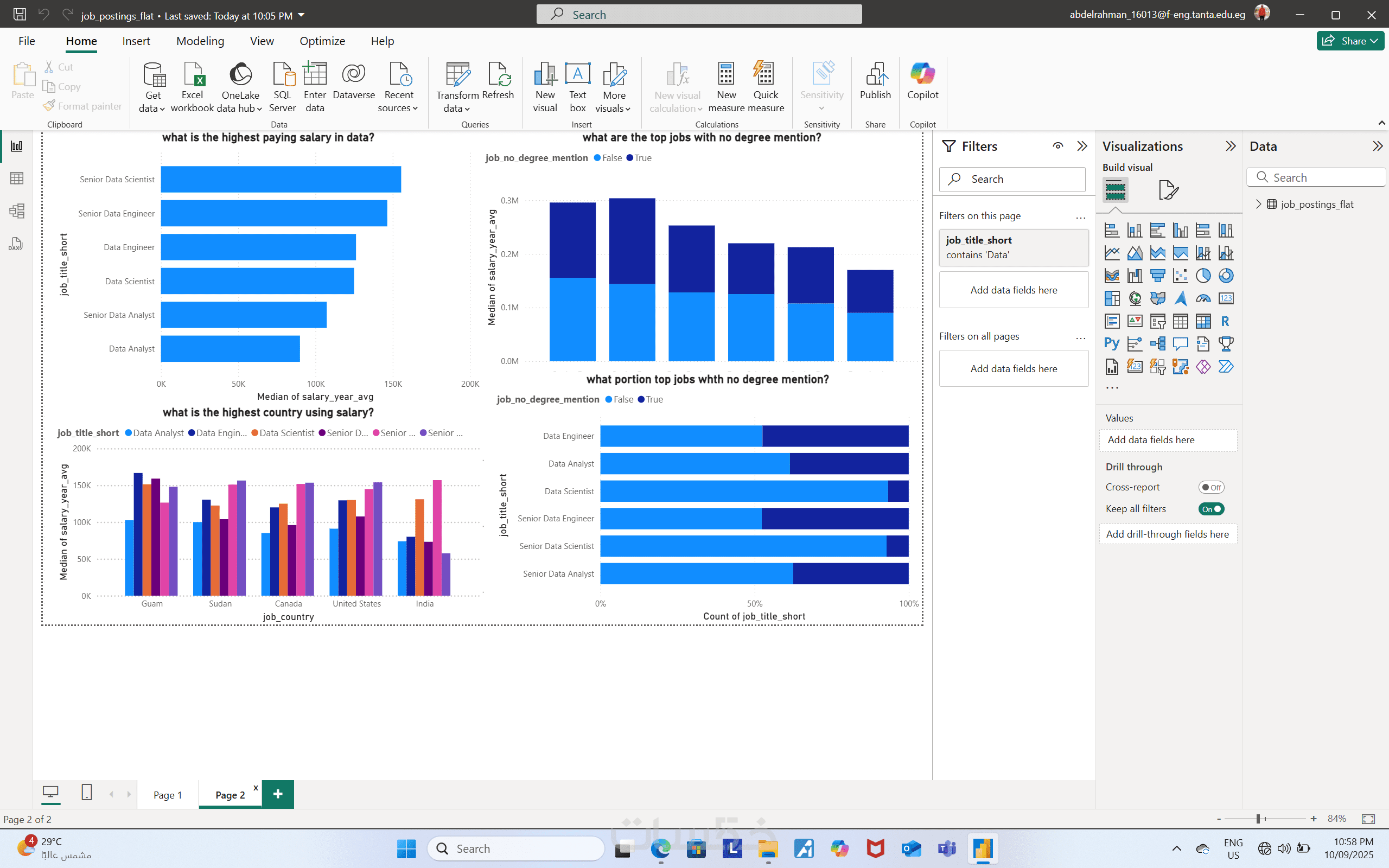This screenshot has height=868, width=1389.
Task: Open the Table view sidebar icon
Action: point(17,178)
